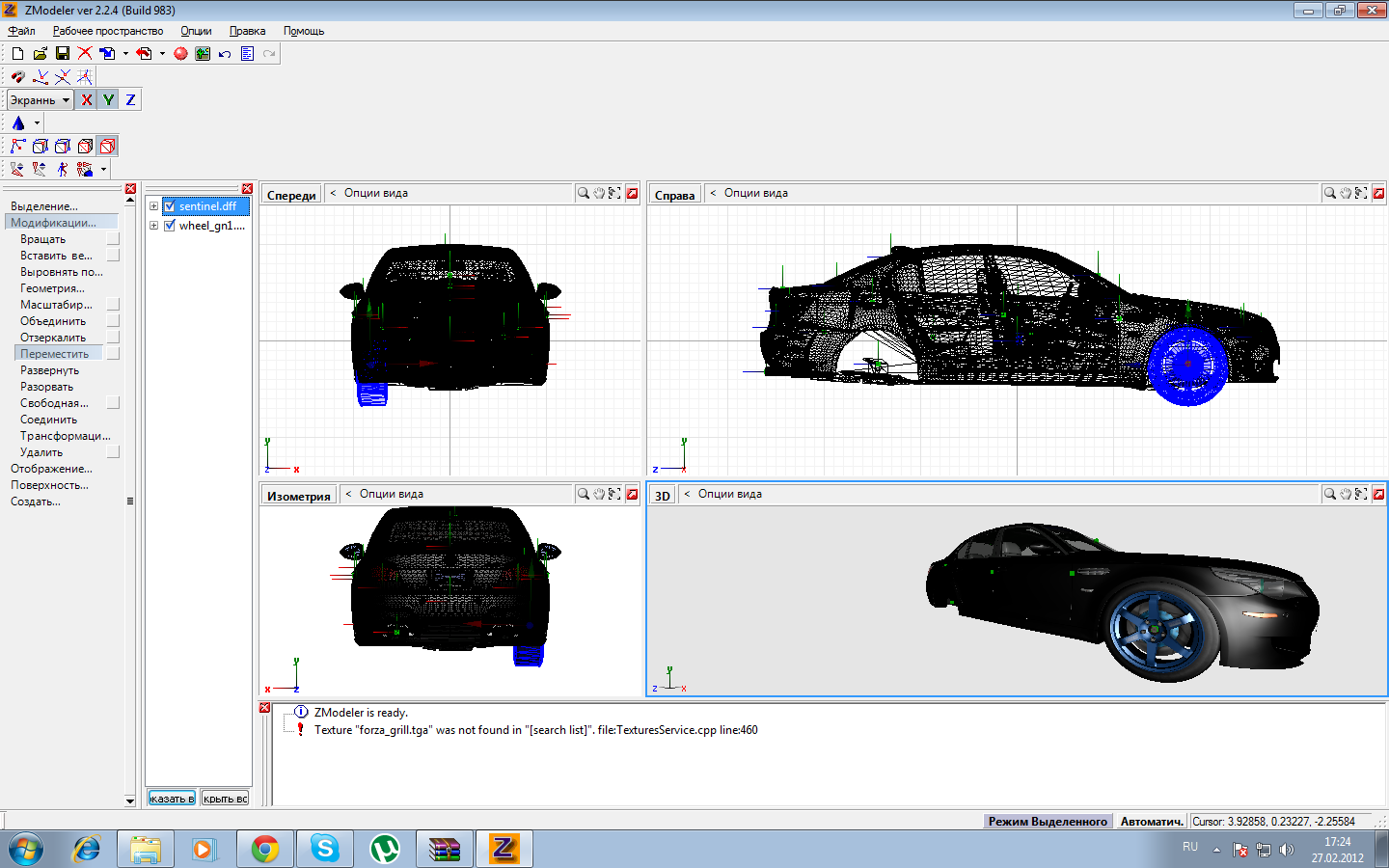Open the Экранные axis space dropdown
The height and width of the screenshot is (868, 1389).
pos(41,100)
